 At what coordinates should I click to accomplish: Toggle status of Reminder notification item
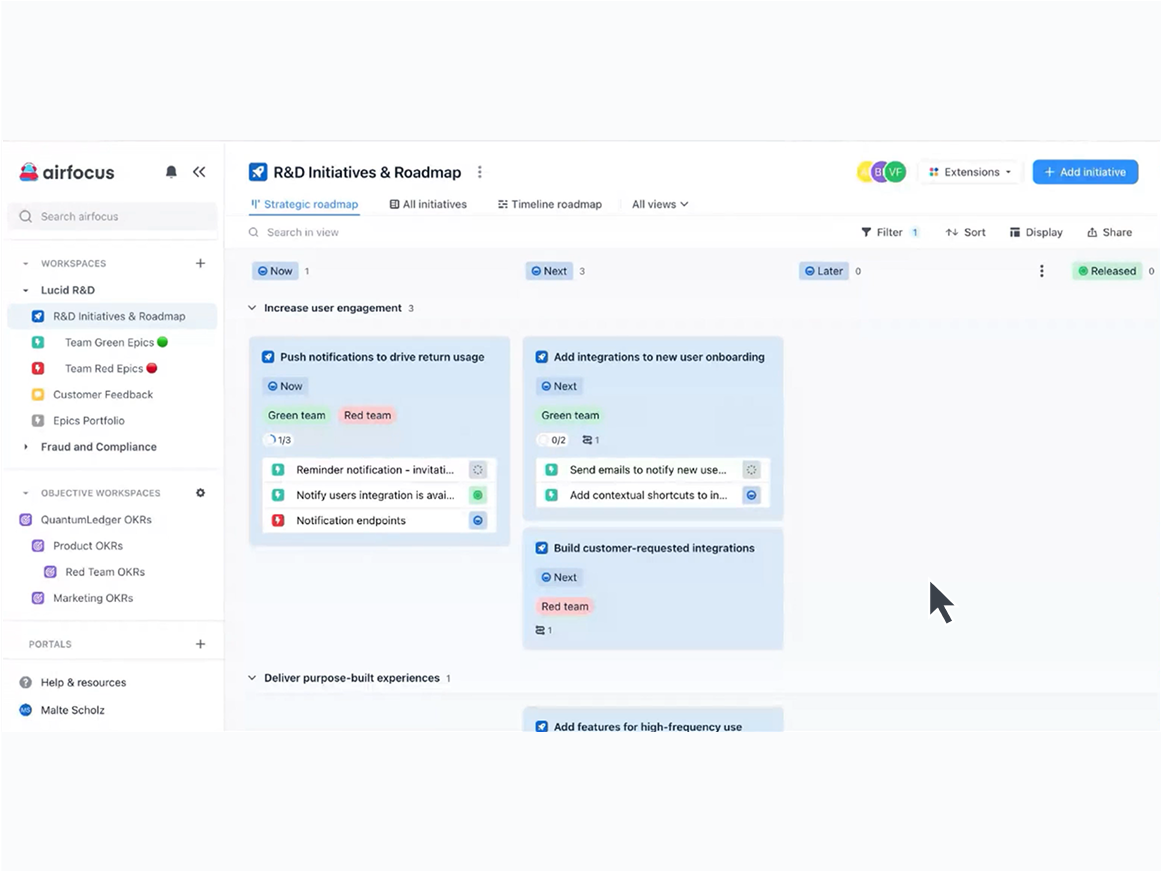(x=478, y=470)
